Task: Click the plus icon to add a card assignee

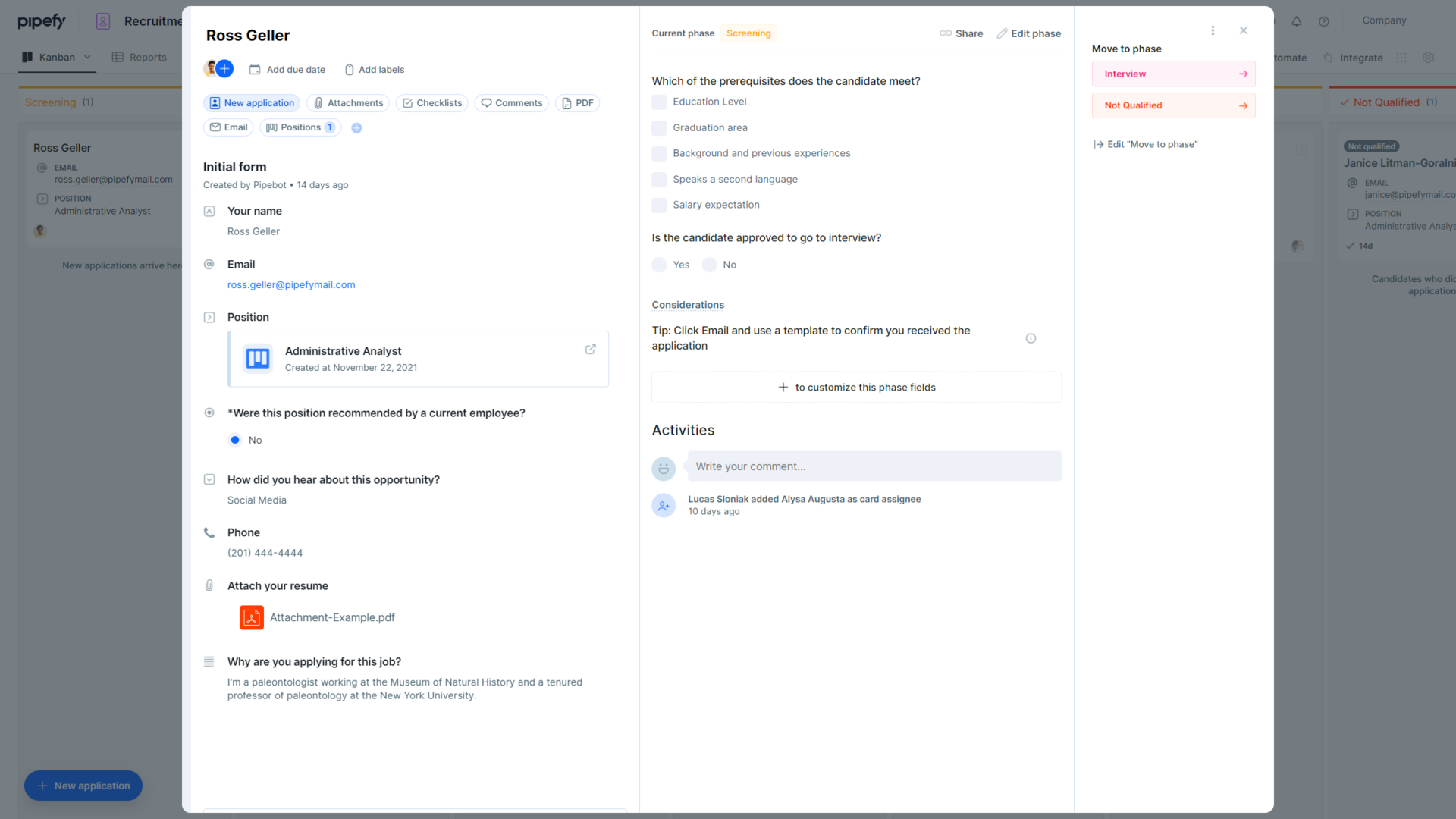Action: point(223,68)
